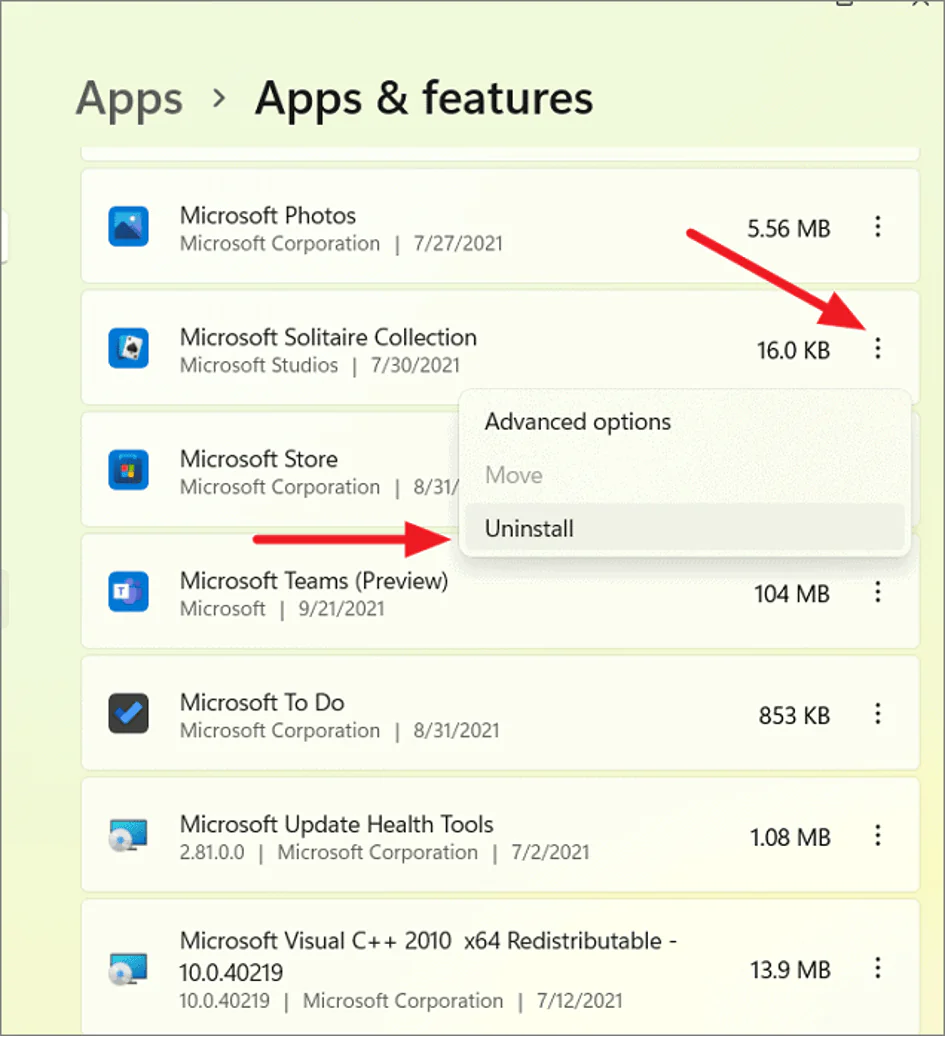Image resolution: width=945 pixels, height=1037 pixels.
Task: Click the Microsoft Photos app icon
Action: 128,226
